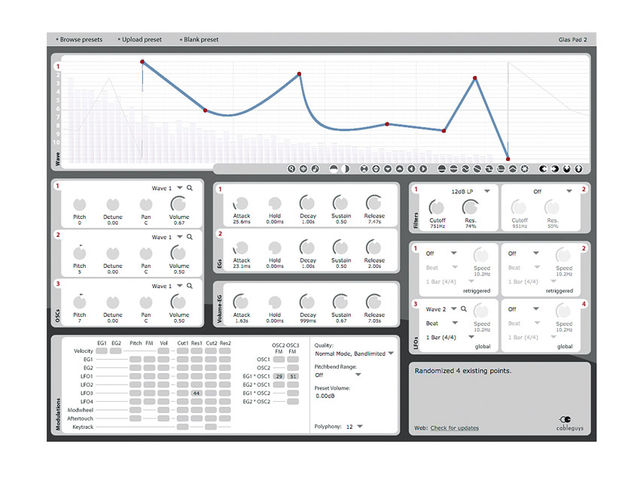Screen dimensions: 640x480
Task: Click Blank preset
Action: [x=199, y=40]
